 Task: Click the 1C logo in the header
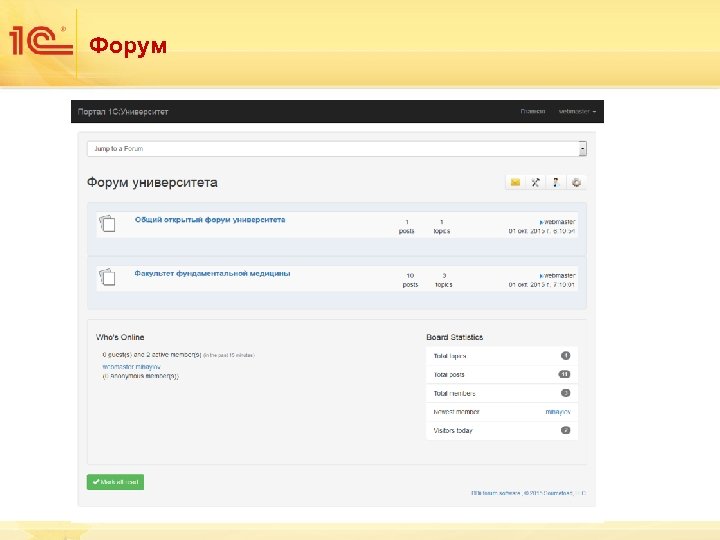[x=41, y=41]
